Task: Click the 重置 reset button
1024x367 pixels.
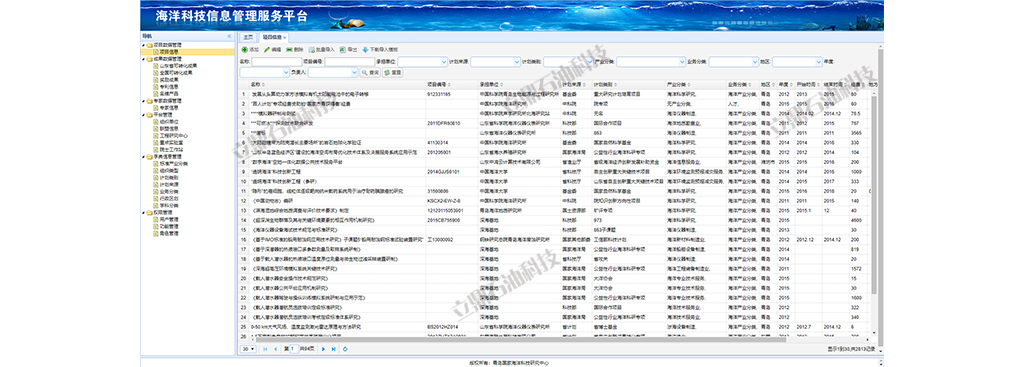Action: click(392, 72)
